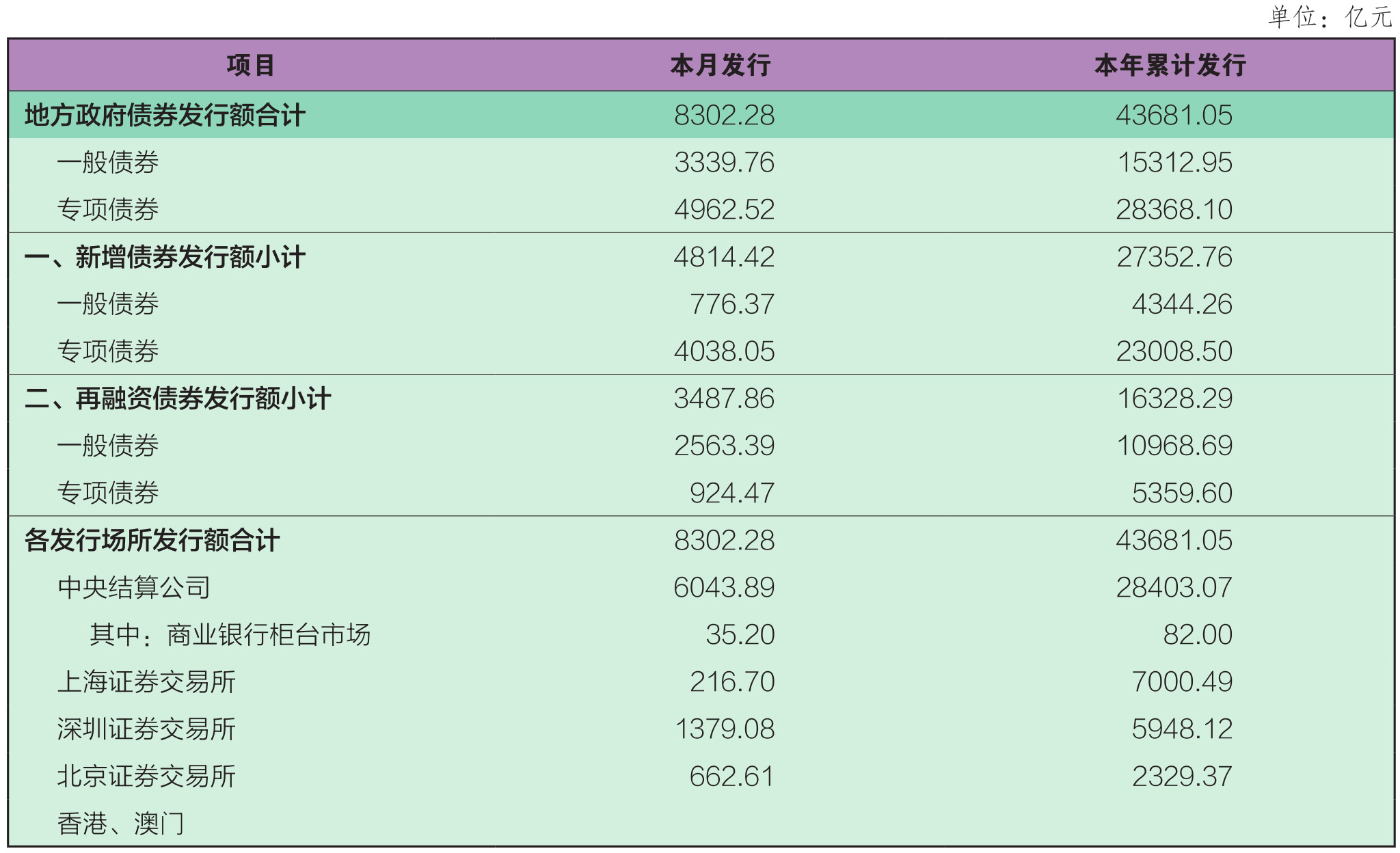Select the 香港、澳门 row label

121,824
